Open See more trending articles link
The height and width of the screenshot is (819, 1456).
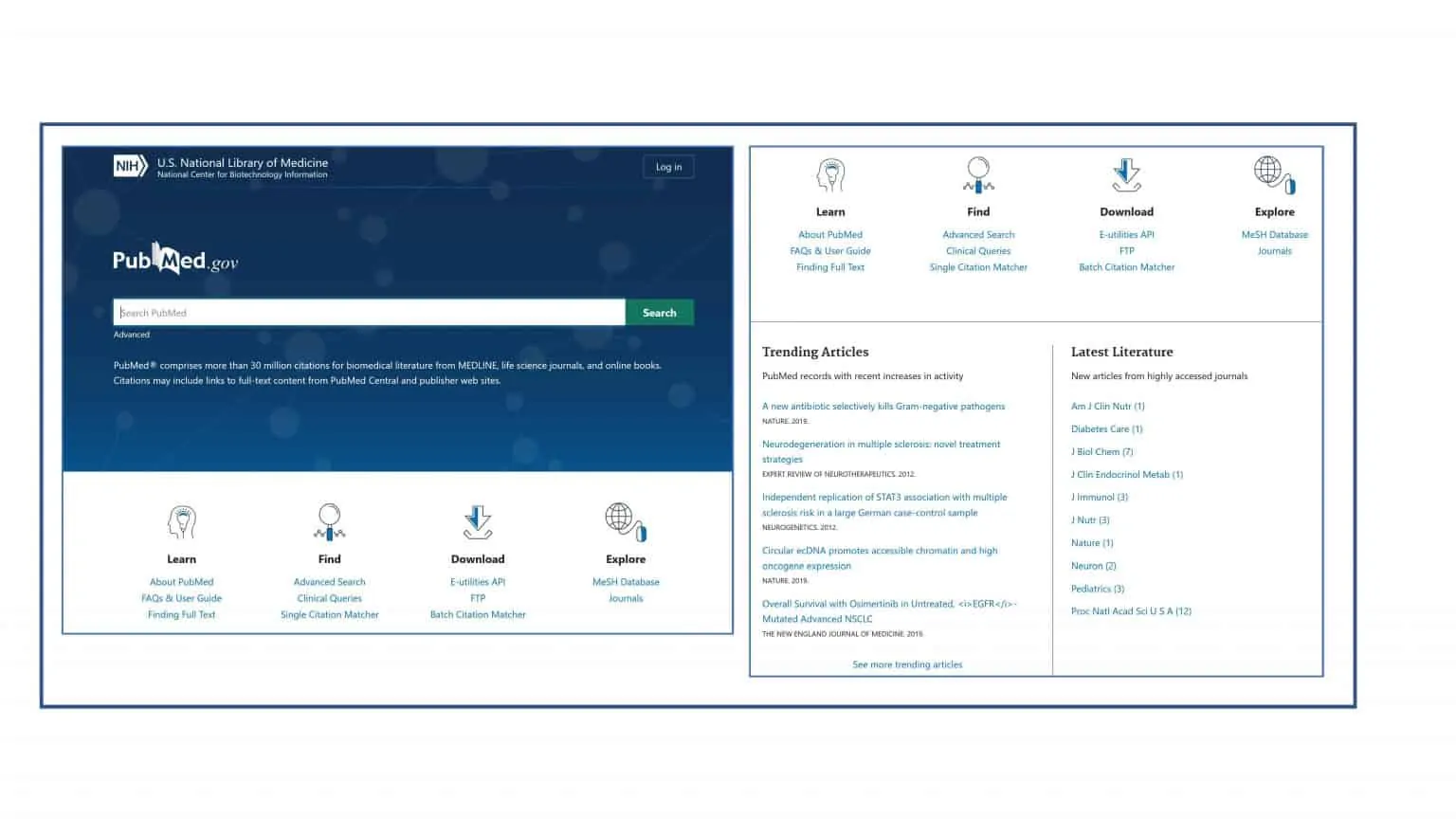[x=907, y=664]
